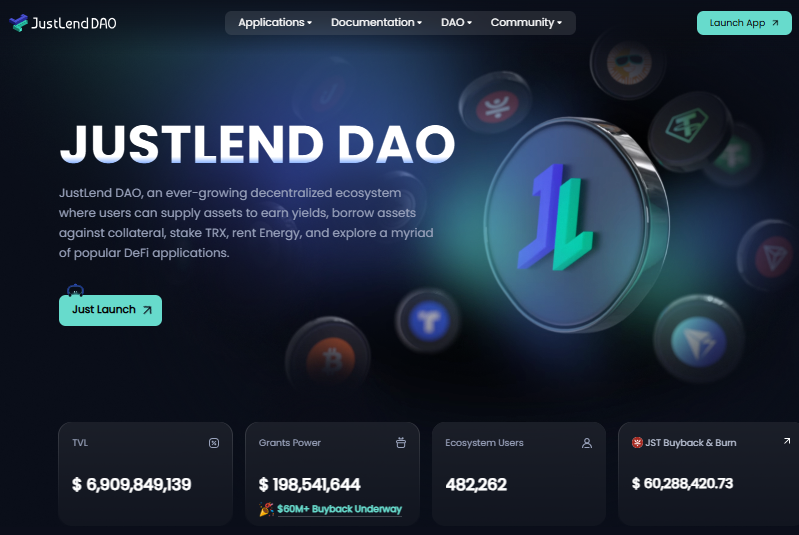
Task: Open the Community dropdown menu
Action: pyautogui.click(x=526, y=22)
